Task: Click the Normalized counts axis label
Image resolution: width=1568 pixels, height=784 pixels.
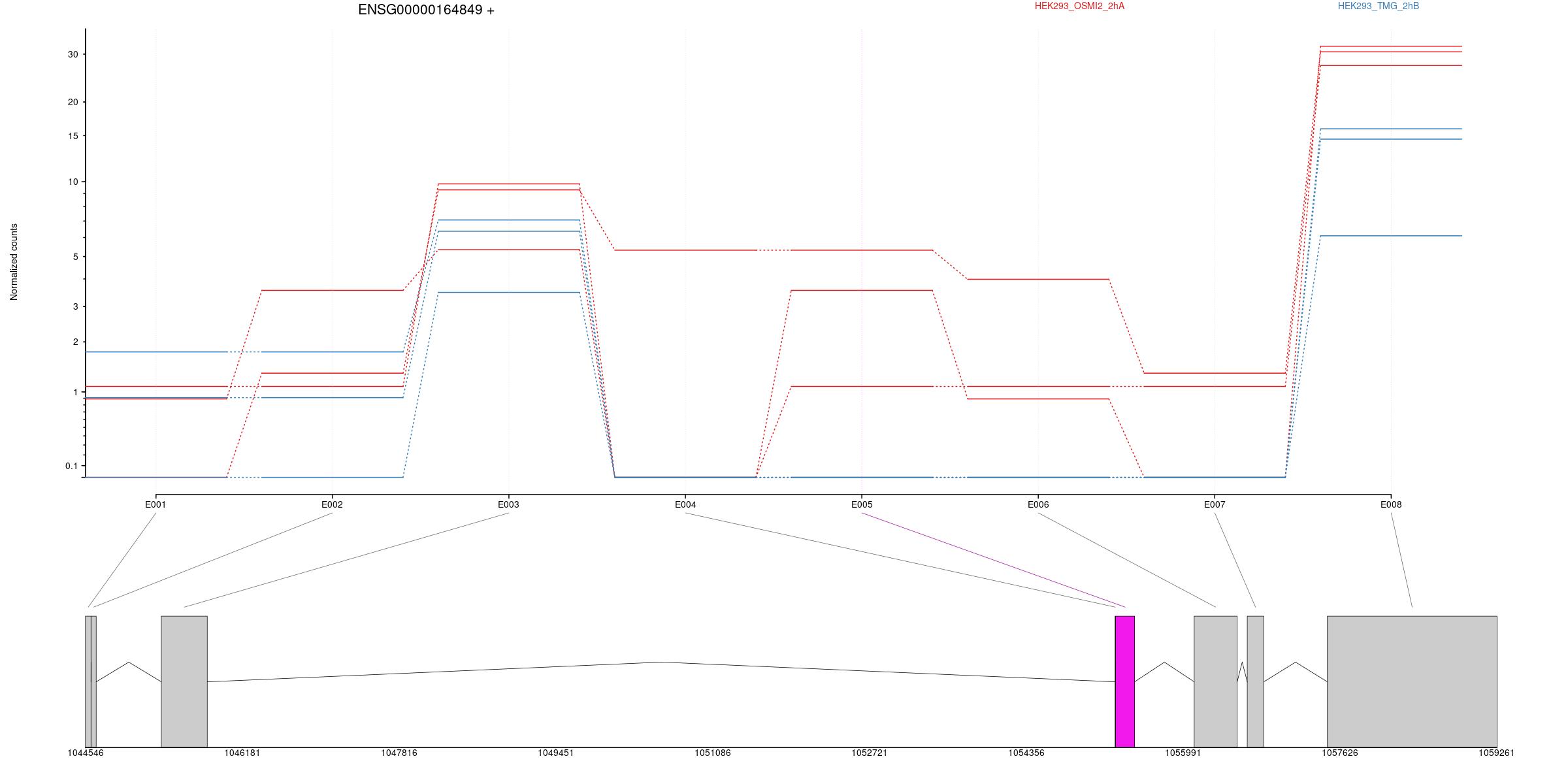Action: (14, 262)
